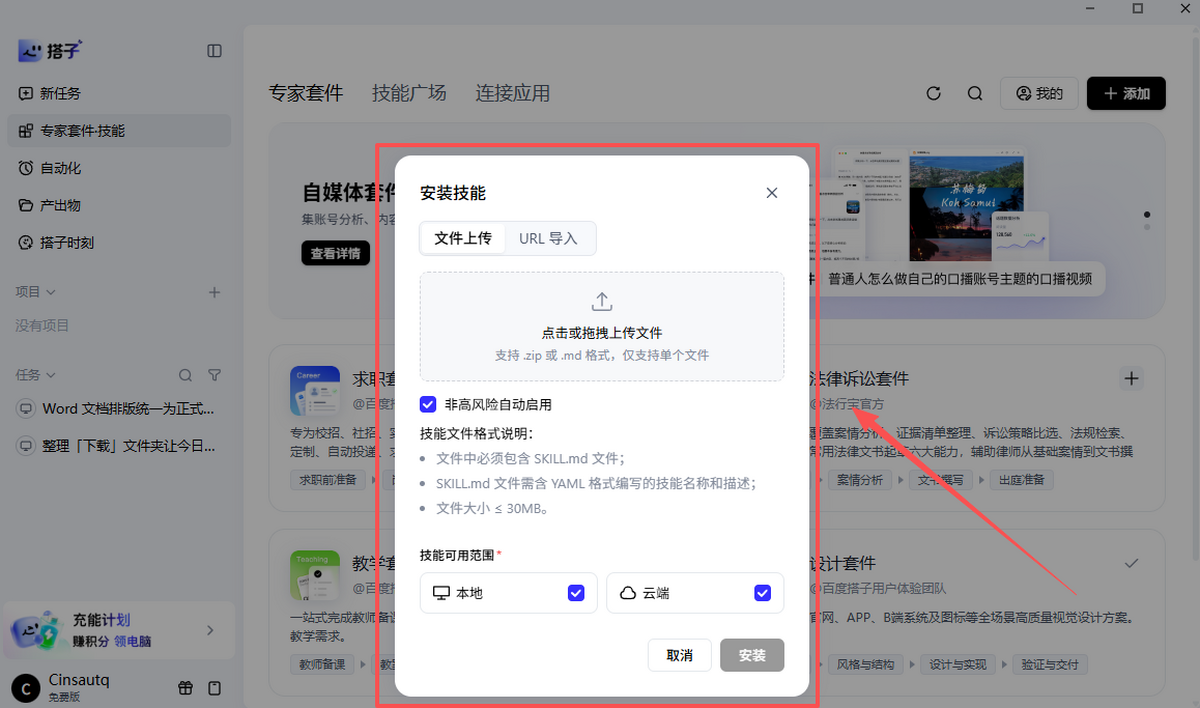Click 查看详情 on the banner
1200x708 pixels.
tap(336, 253)
